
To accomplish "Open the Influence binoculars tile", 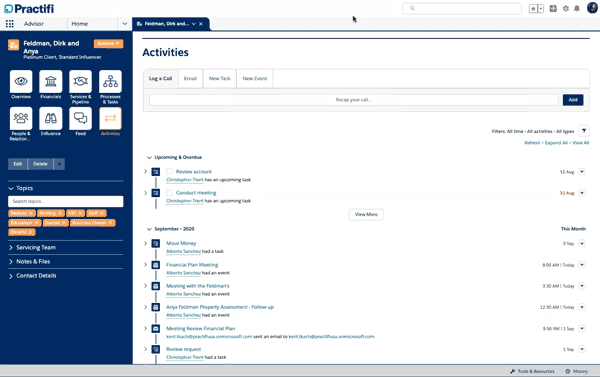I will tap(51, 118).
